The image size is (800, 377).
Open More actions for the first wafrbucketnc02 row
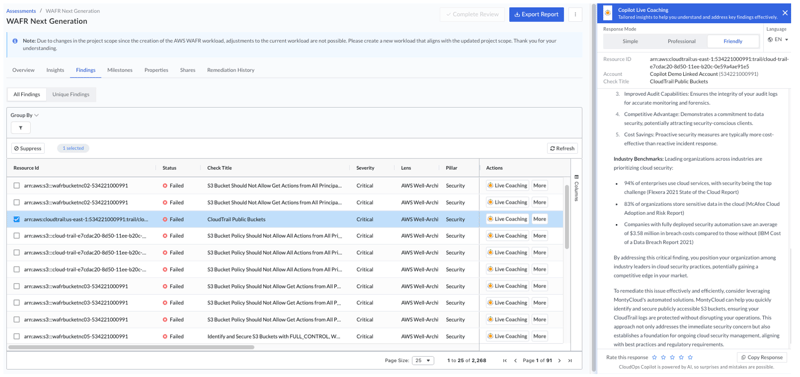[x=539, y=186]
